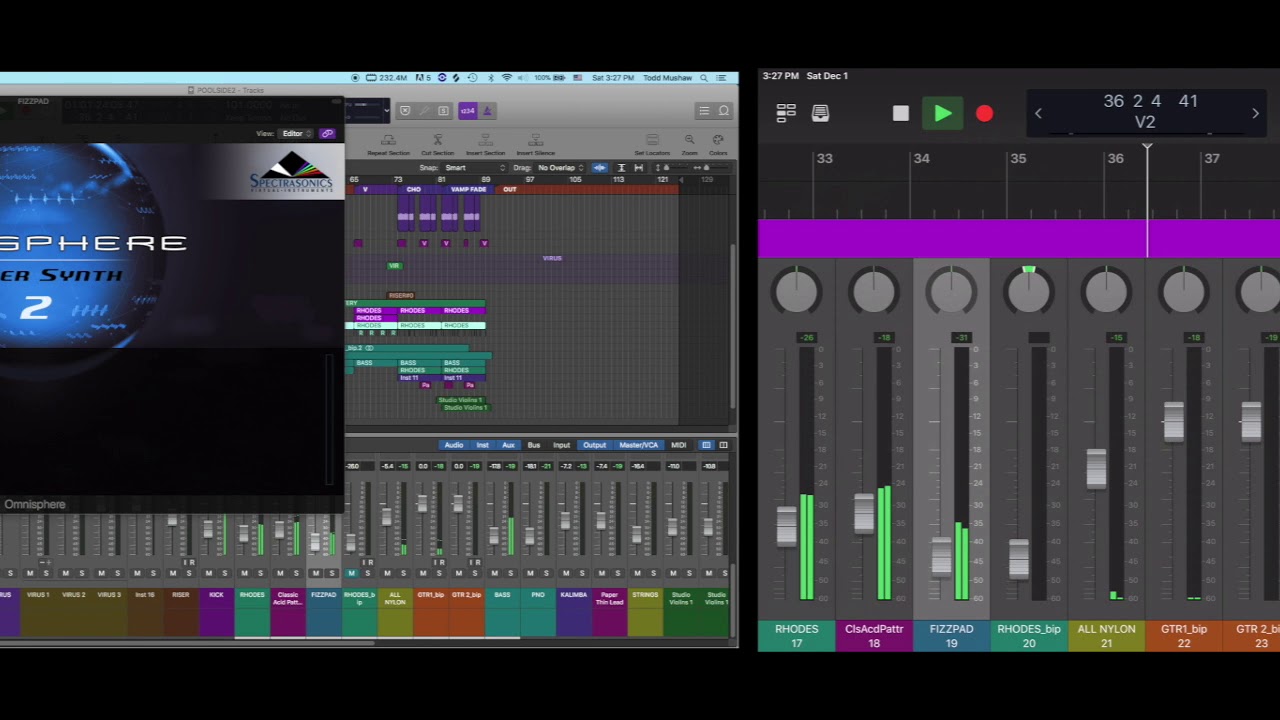Open the iPad view switcher grid icon
Viewport: 1280px width, 720px height.
[786, 113]
